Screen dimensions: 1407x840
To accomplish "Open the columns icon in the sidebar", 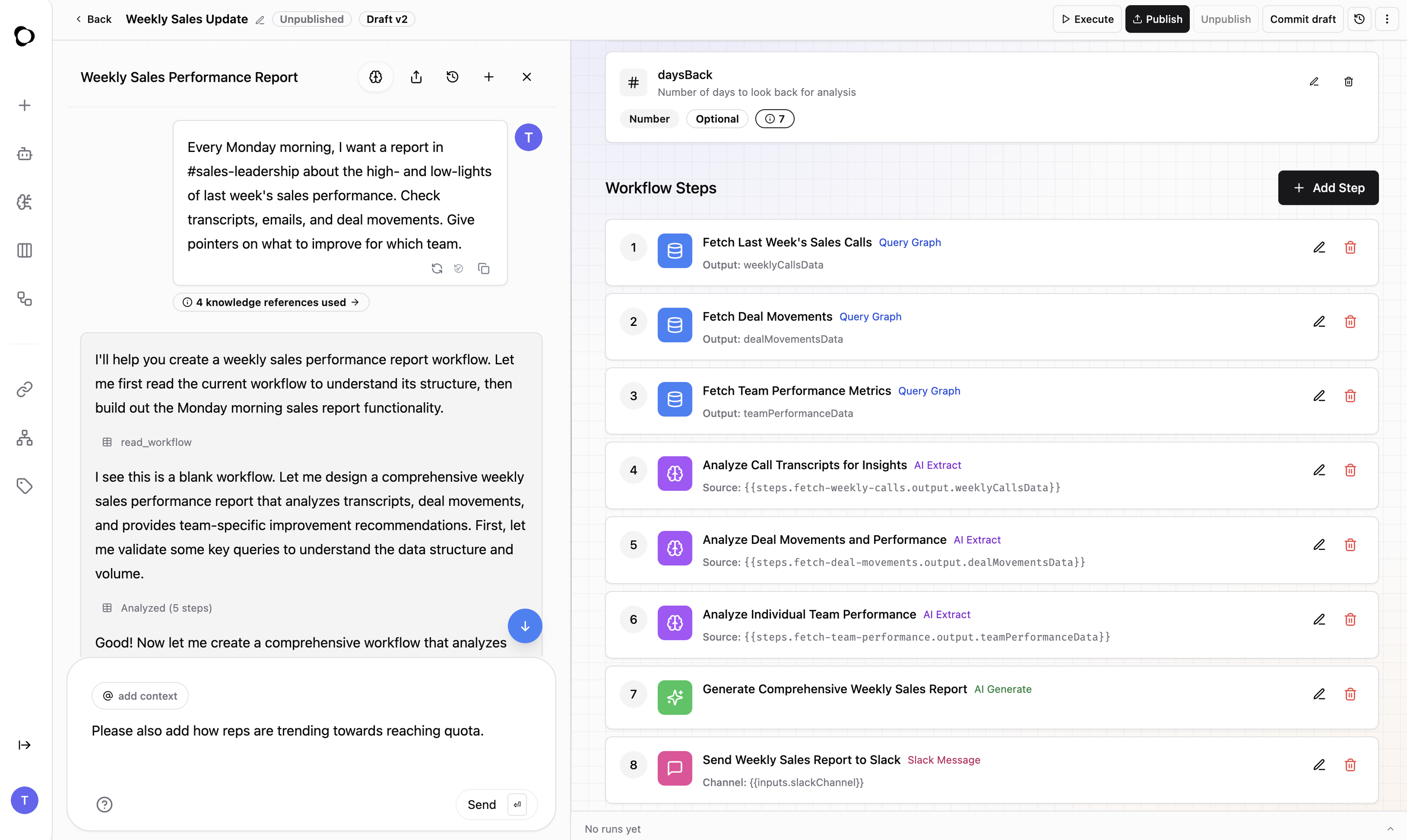I will (x=24, y=250).
